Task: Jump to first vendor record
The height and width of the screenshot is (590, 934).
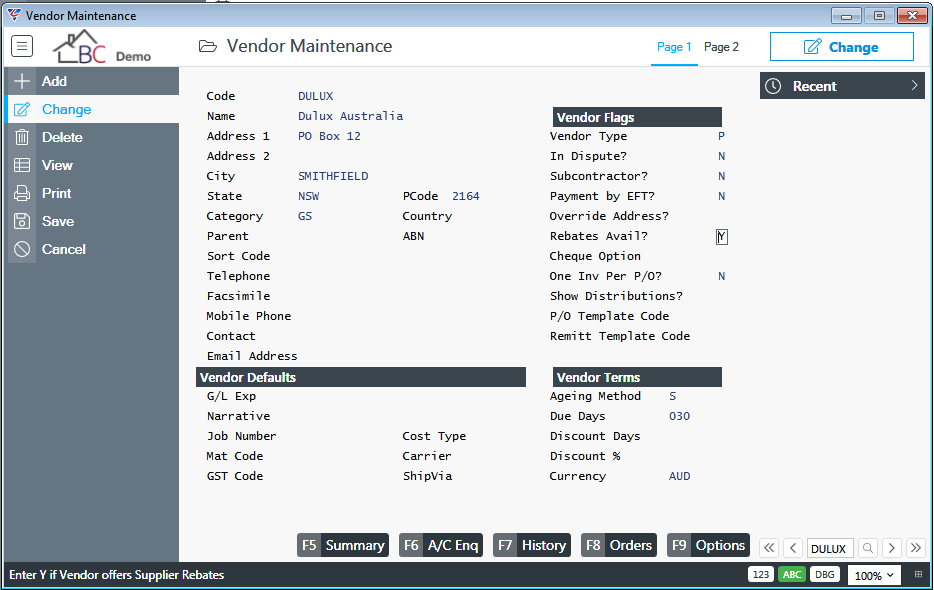Action: pos(769,548)
